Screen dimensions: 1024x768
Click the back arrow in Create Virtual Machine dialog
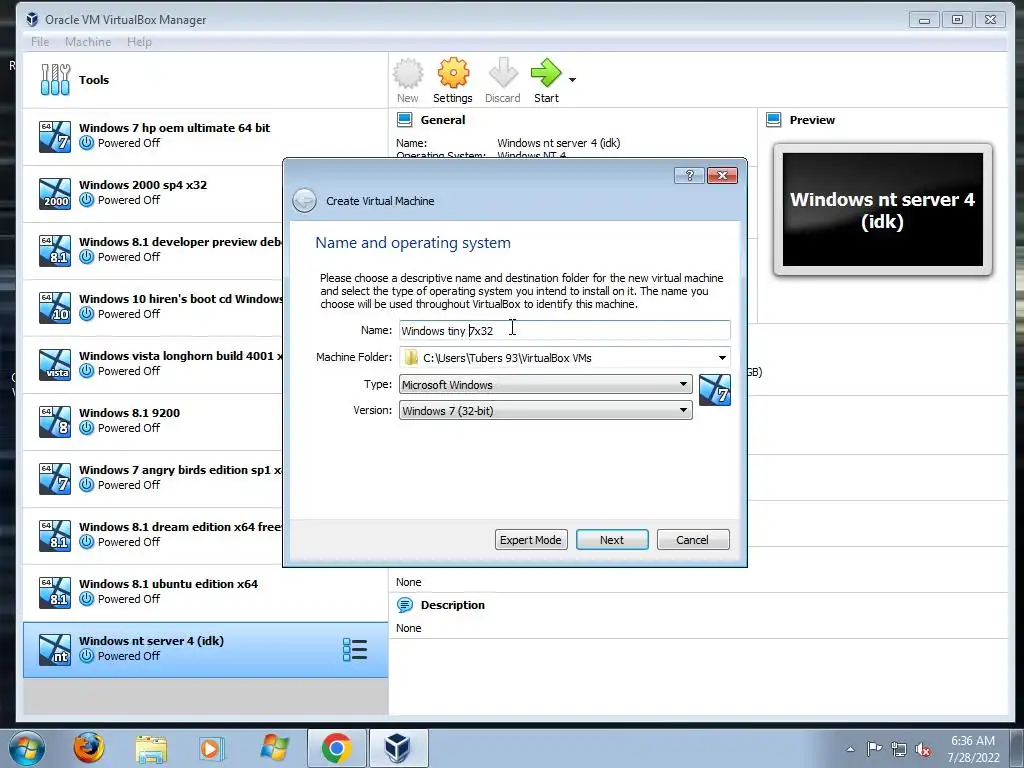304,200
